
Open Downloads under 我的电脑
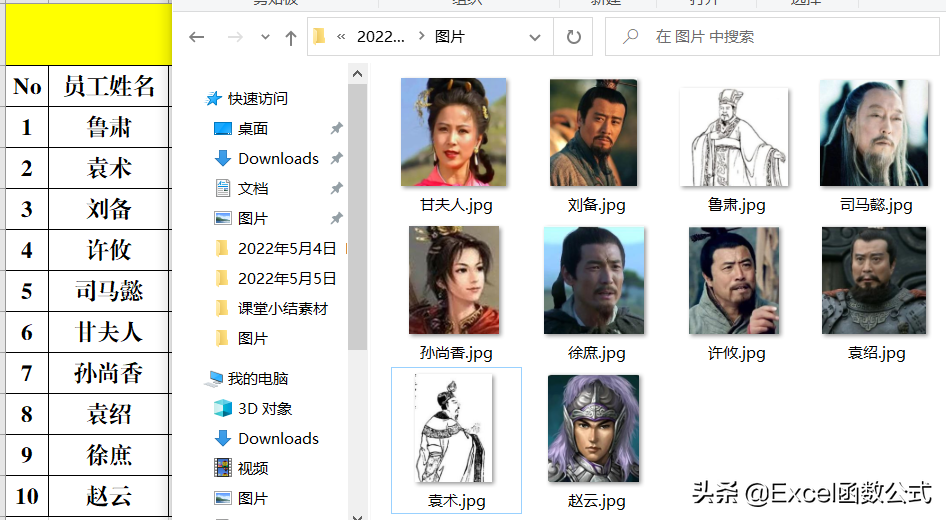(278, 439)
